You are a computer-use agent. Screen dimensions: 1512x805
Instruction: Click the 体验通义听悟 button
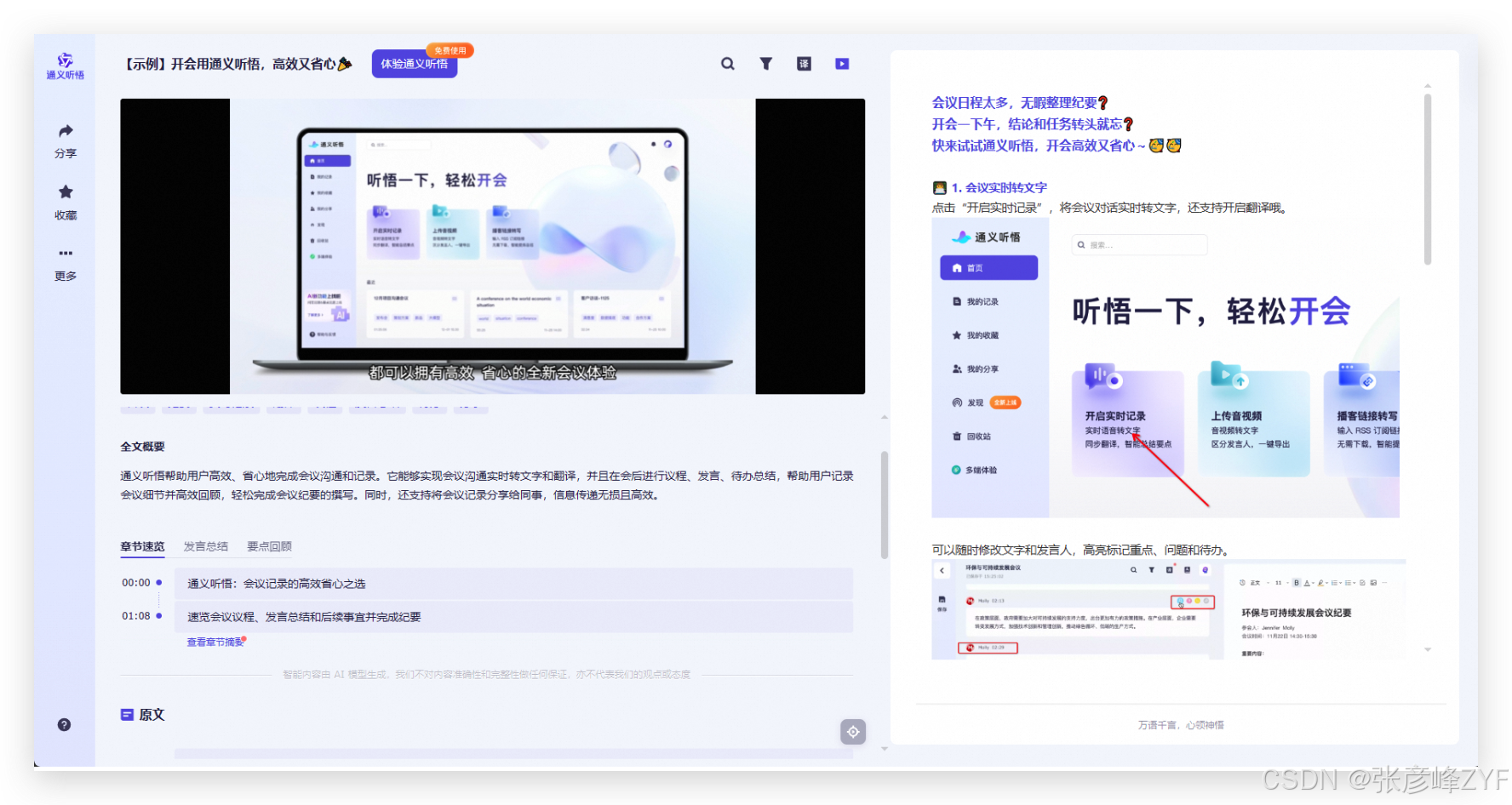[415, 64]
